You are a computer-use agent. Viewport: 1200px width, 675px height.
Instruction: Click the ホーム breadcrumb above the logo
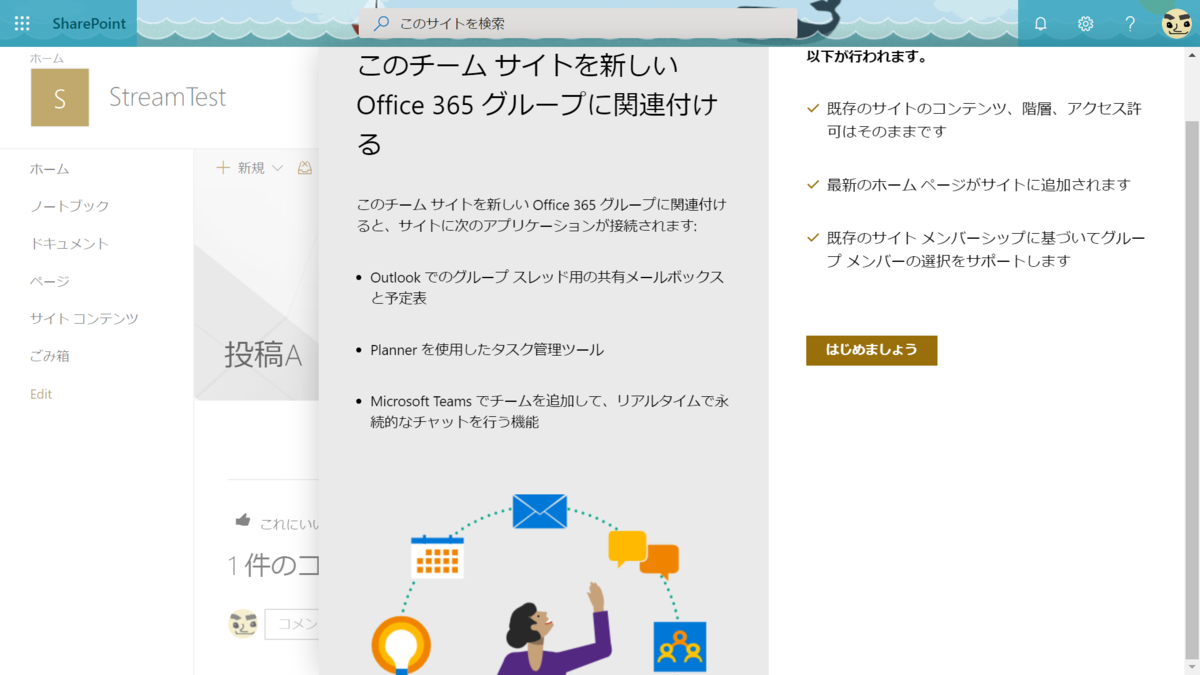point(47,59)
